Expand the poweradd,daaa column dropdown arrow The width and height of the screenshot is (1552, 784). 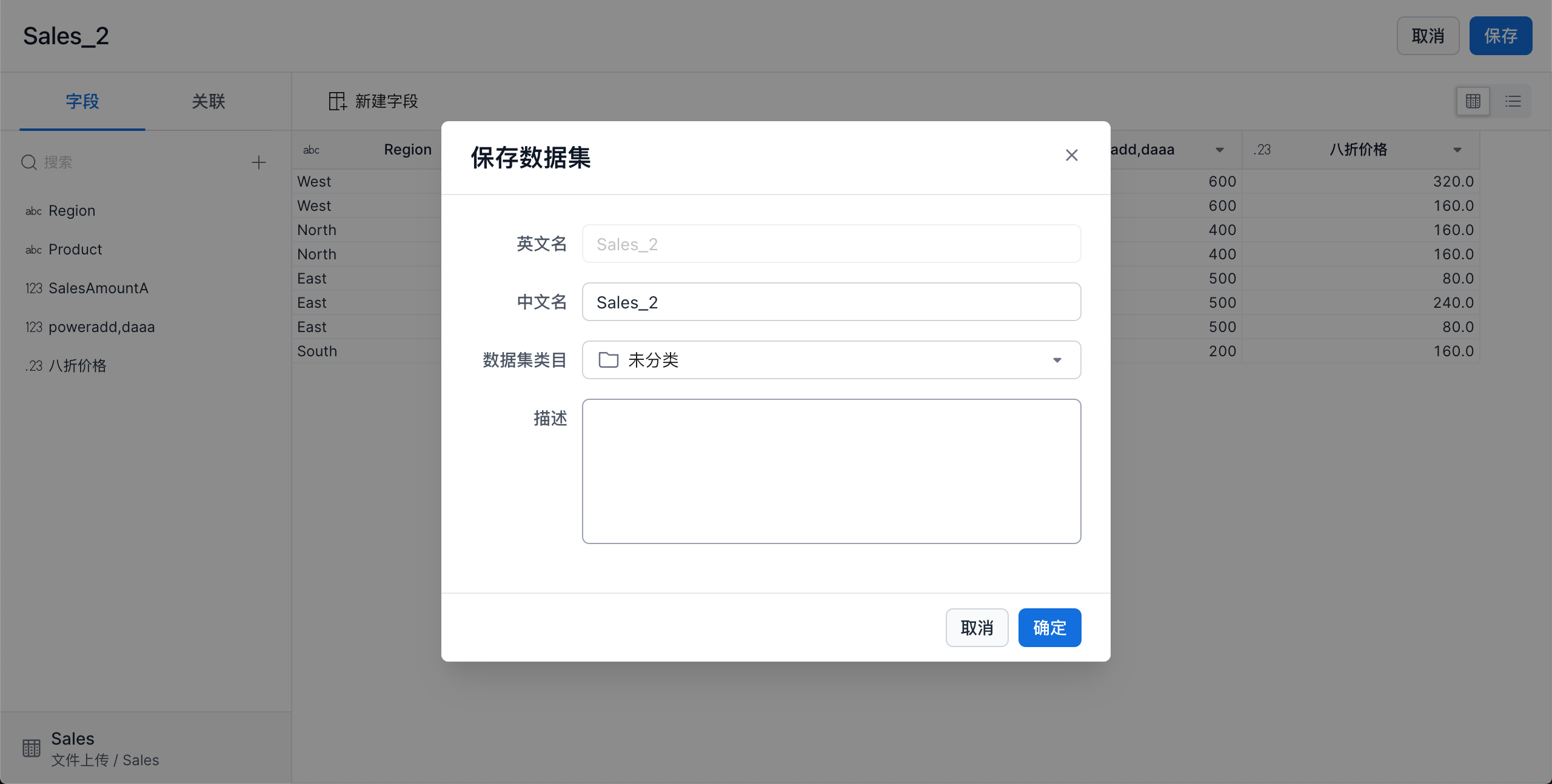(x=1220, y=150)
